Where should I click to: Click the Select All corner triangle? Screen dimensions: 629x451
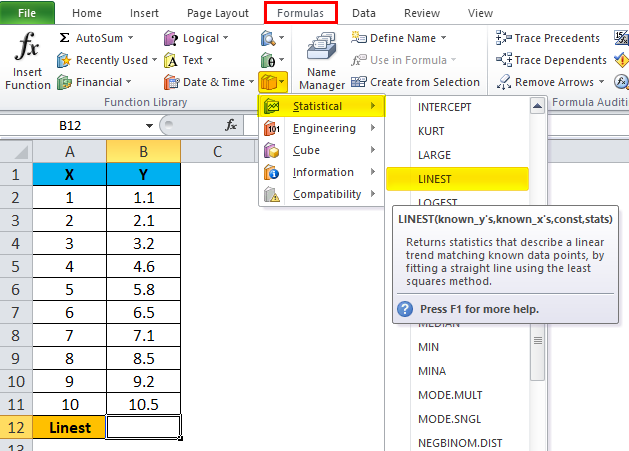click(x=20, y=152)
